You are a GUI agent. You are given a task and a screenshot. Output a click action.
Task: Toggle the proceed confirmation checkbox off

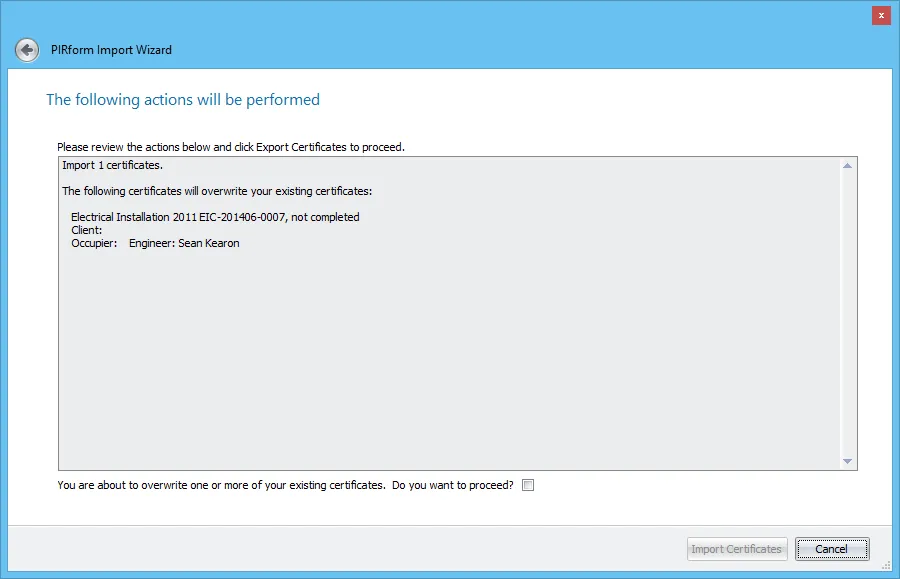pos(527,484)
